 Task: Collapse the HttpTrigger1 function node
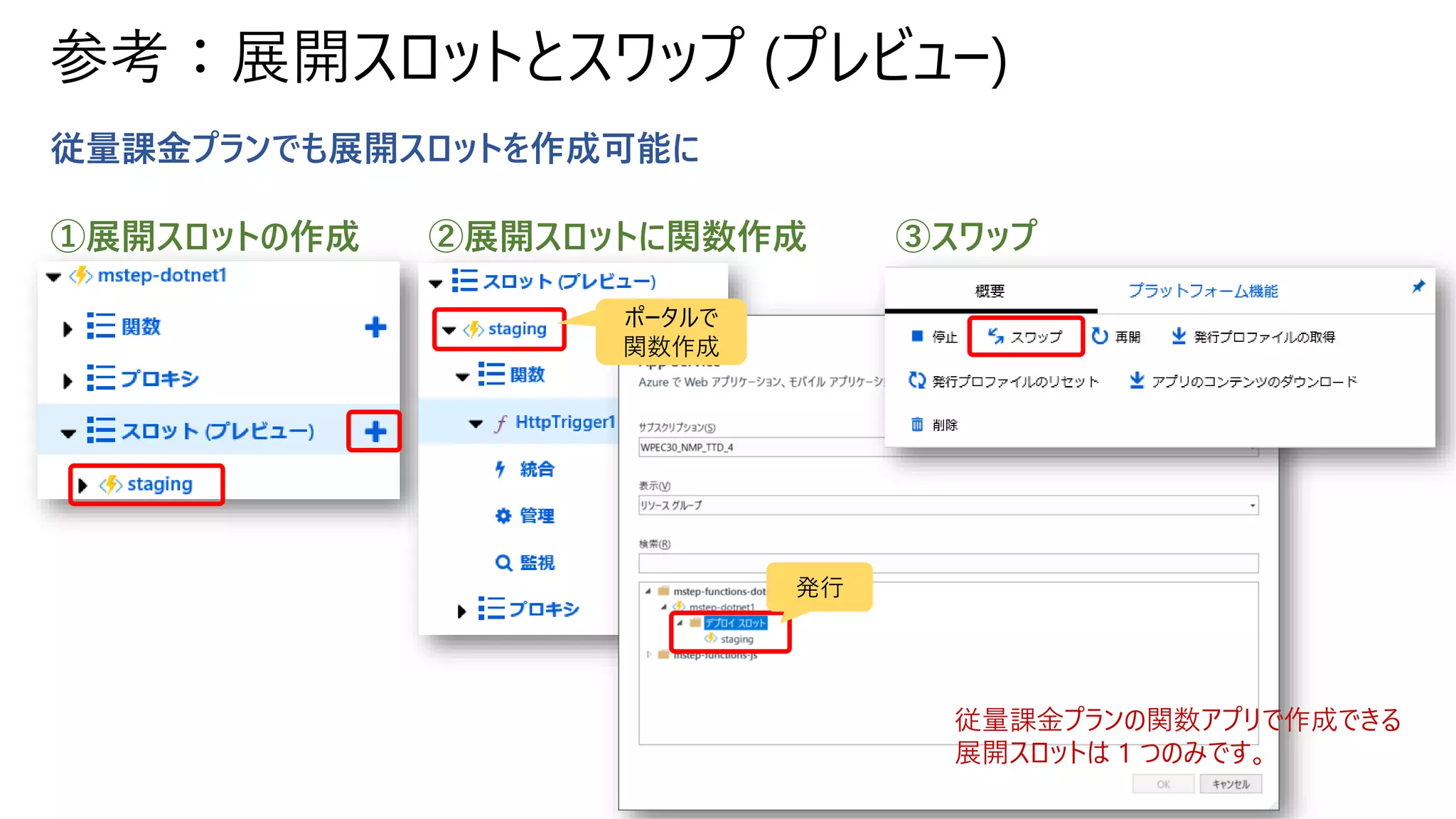pos(476,424)
